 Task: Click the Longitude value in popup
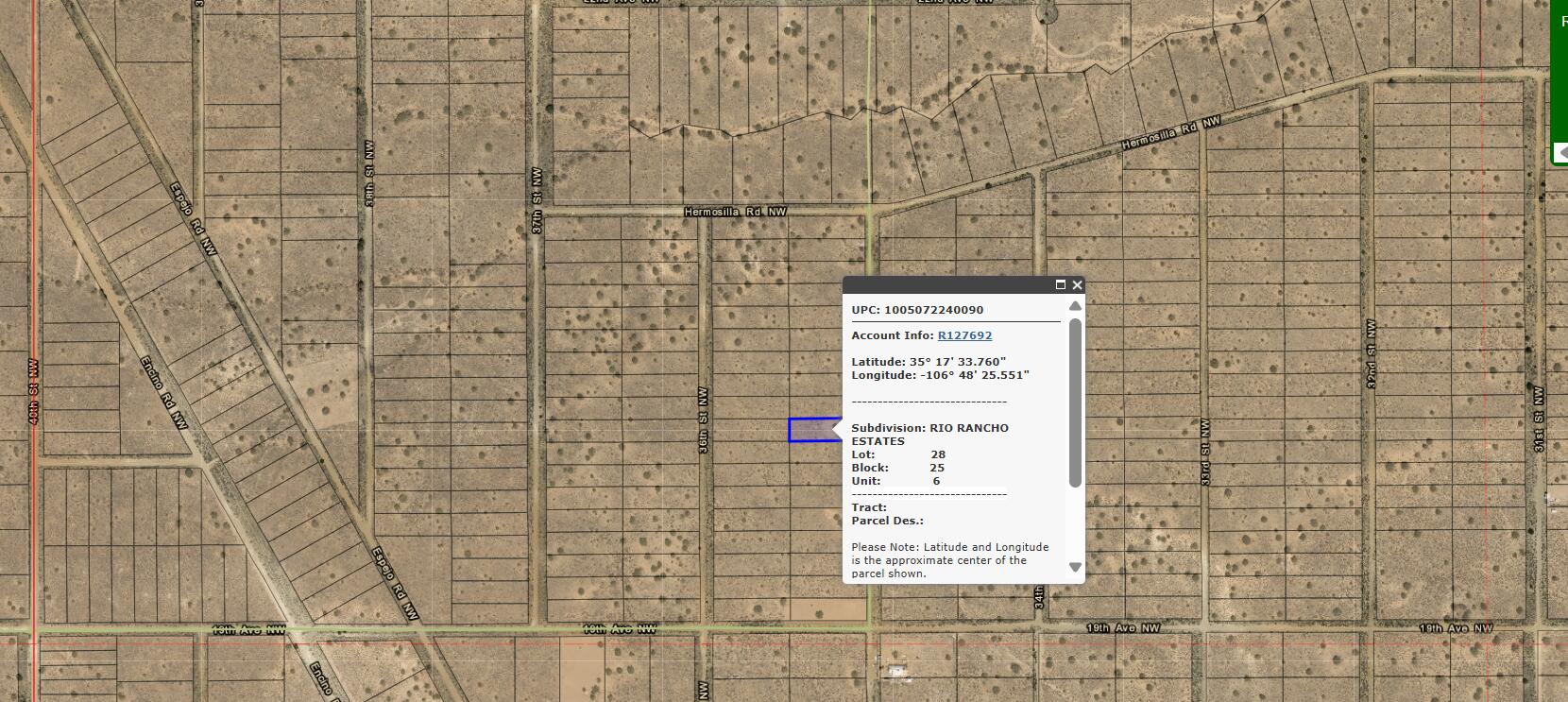[x=974, y=375]
